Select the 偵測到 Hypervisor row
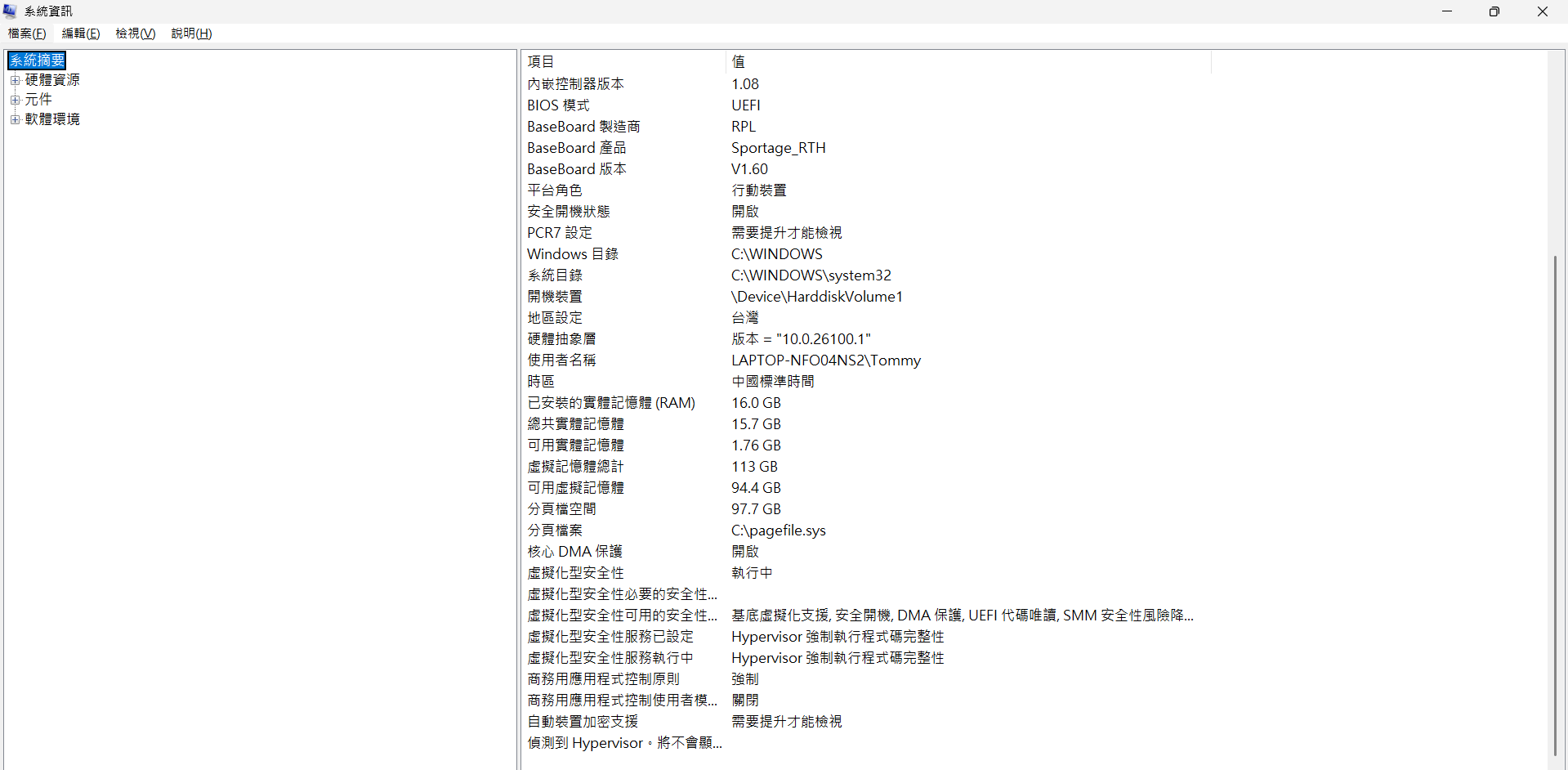Image resolution: width=1568 pixels, height=770 pixels. coord(866,743)
